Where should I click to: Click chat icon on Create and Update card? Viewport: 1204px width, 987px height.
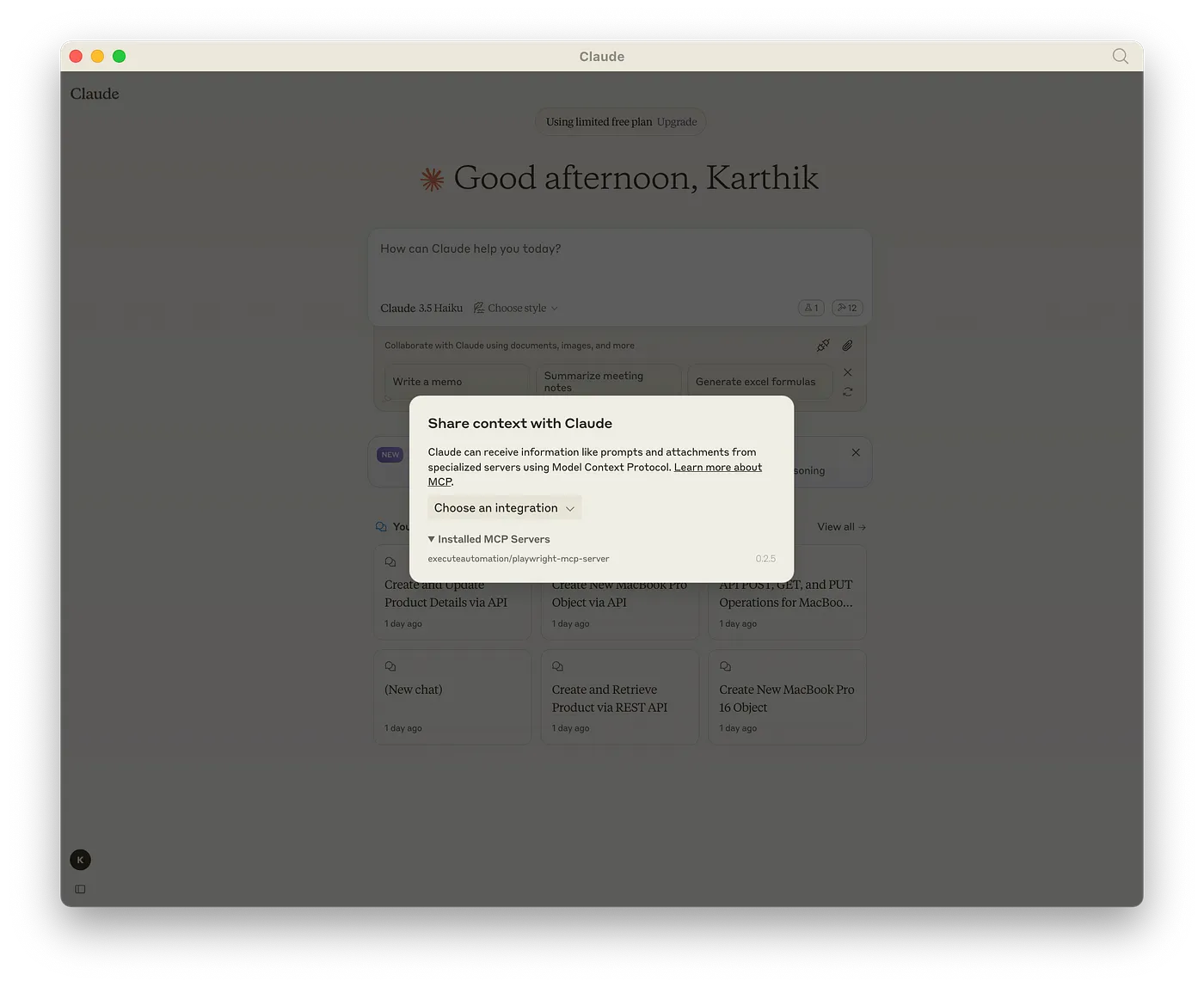[390, 561]
